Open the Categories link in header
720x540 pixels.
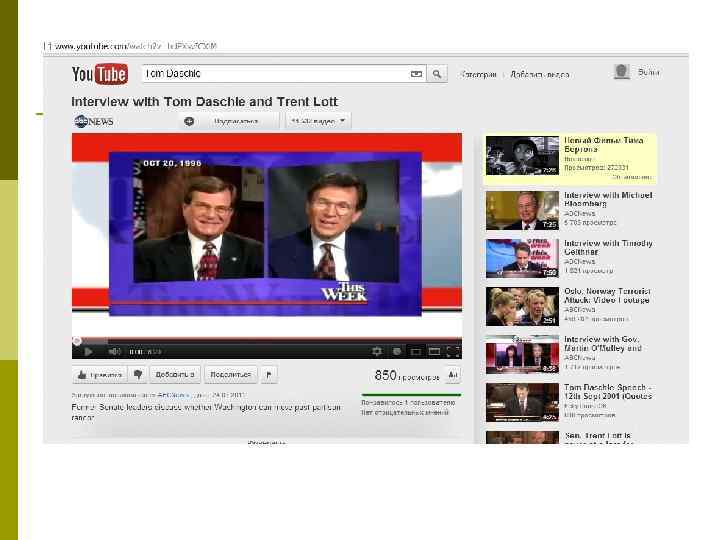click(478, 74)
